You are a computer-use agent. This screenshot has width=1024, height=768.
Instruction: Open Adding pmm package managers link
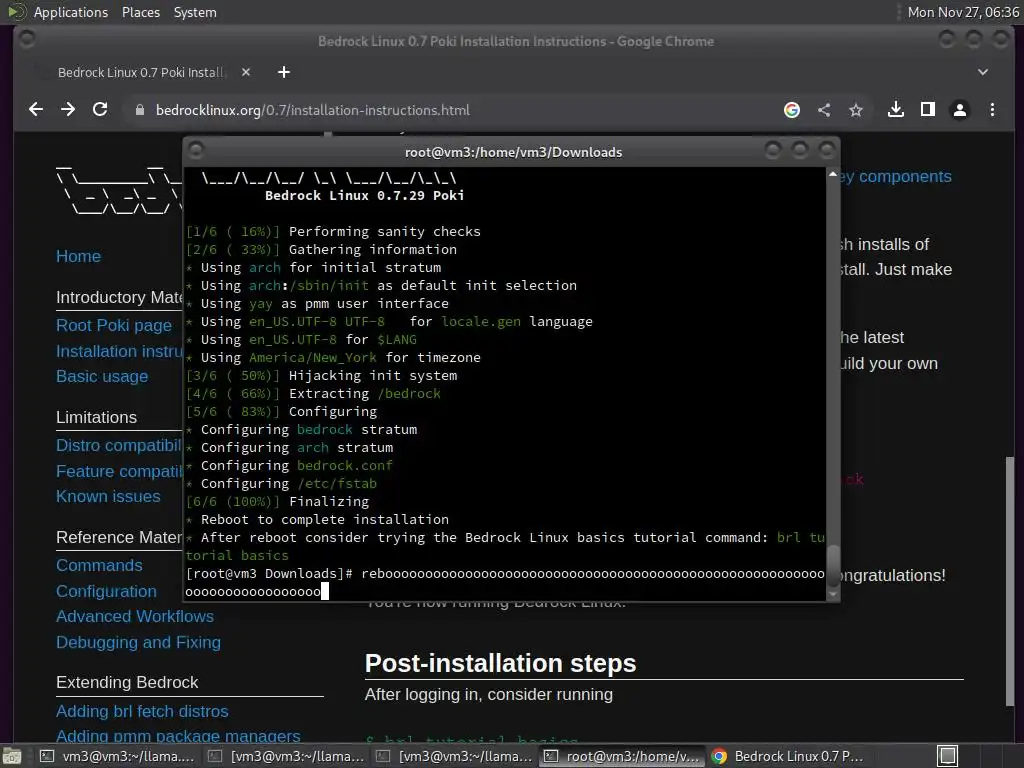tap(178, 736)
